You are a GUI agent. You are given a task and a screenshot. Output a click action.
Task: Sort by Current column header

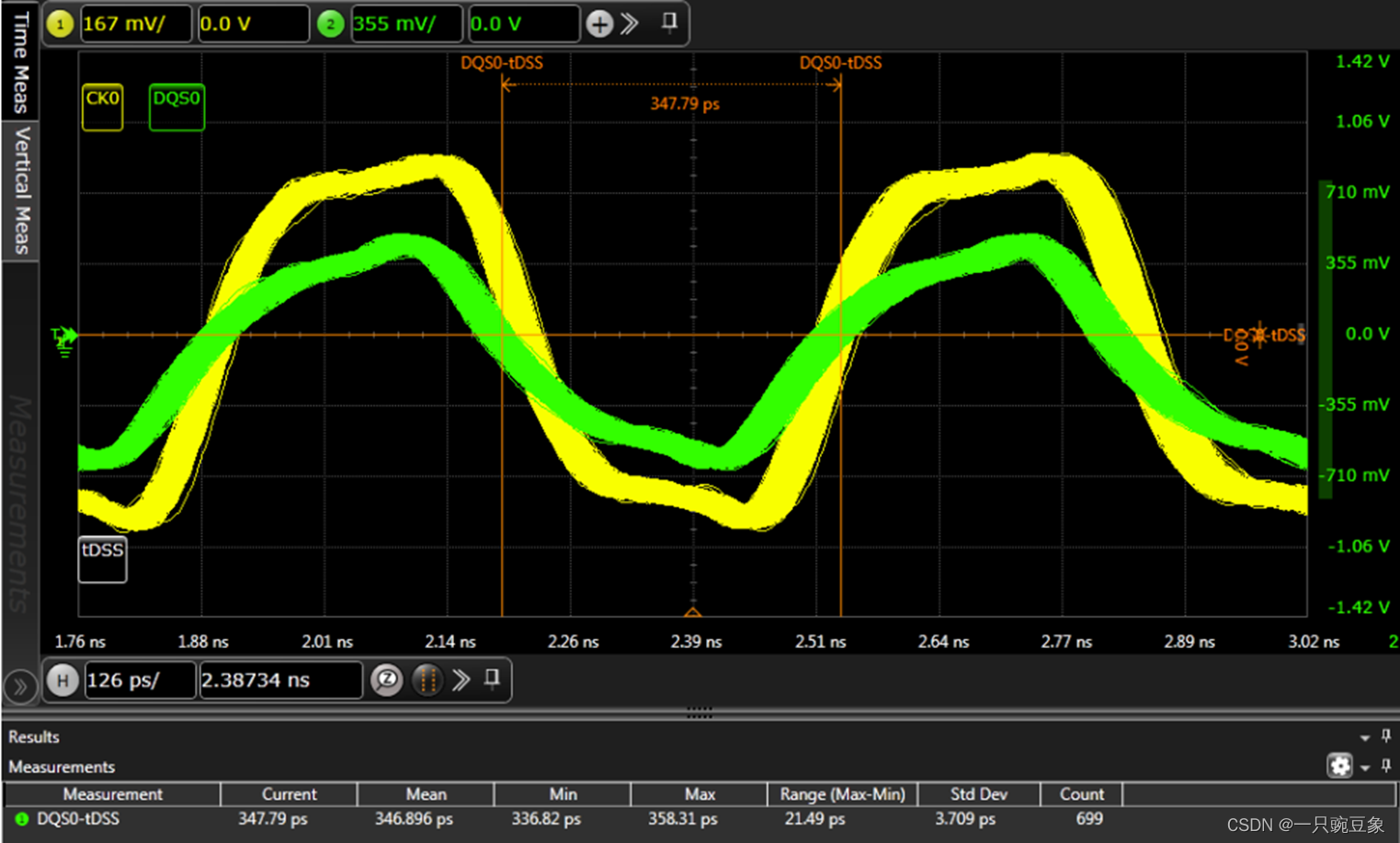(x=289, y=794)
